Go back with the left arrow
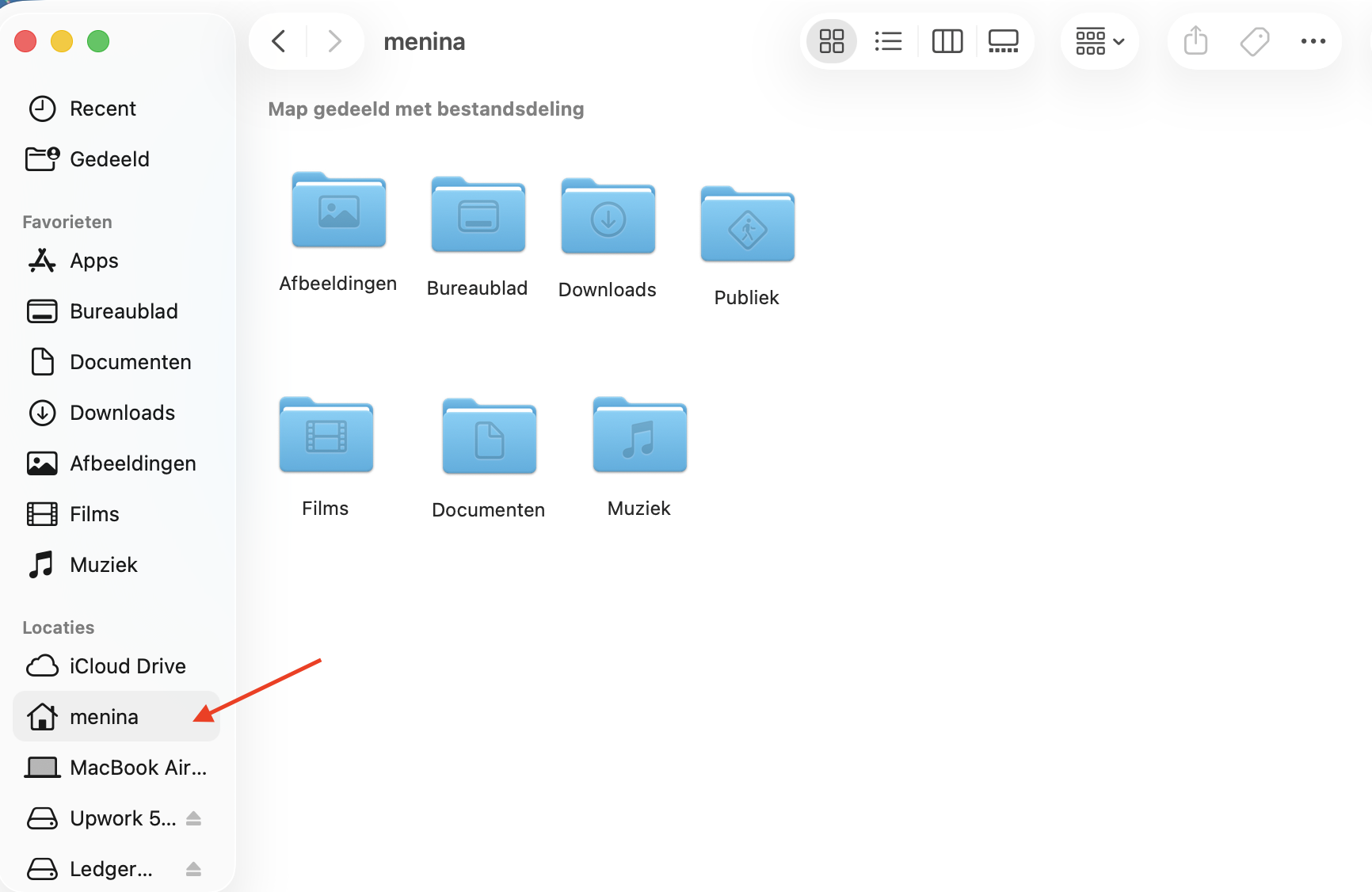Screen dimensions: 1372x892 [x=278, y=40]
